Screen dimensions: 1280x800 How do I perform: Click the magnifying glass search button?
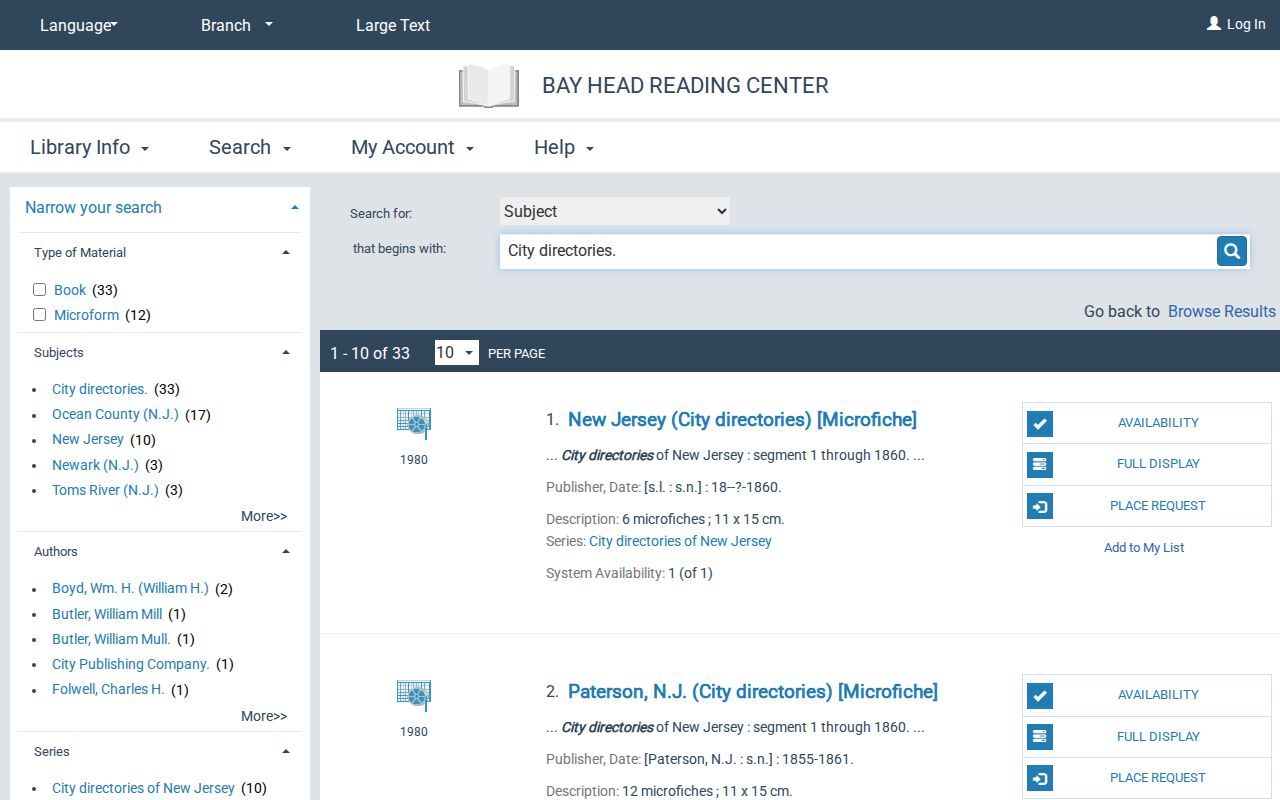(1232, 251)
